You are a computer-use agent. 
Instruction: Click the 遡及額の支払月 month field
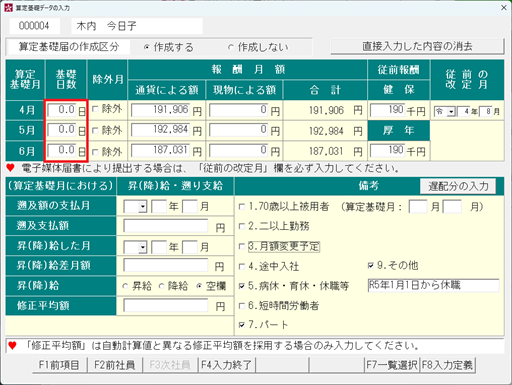(x=190, y=207)
